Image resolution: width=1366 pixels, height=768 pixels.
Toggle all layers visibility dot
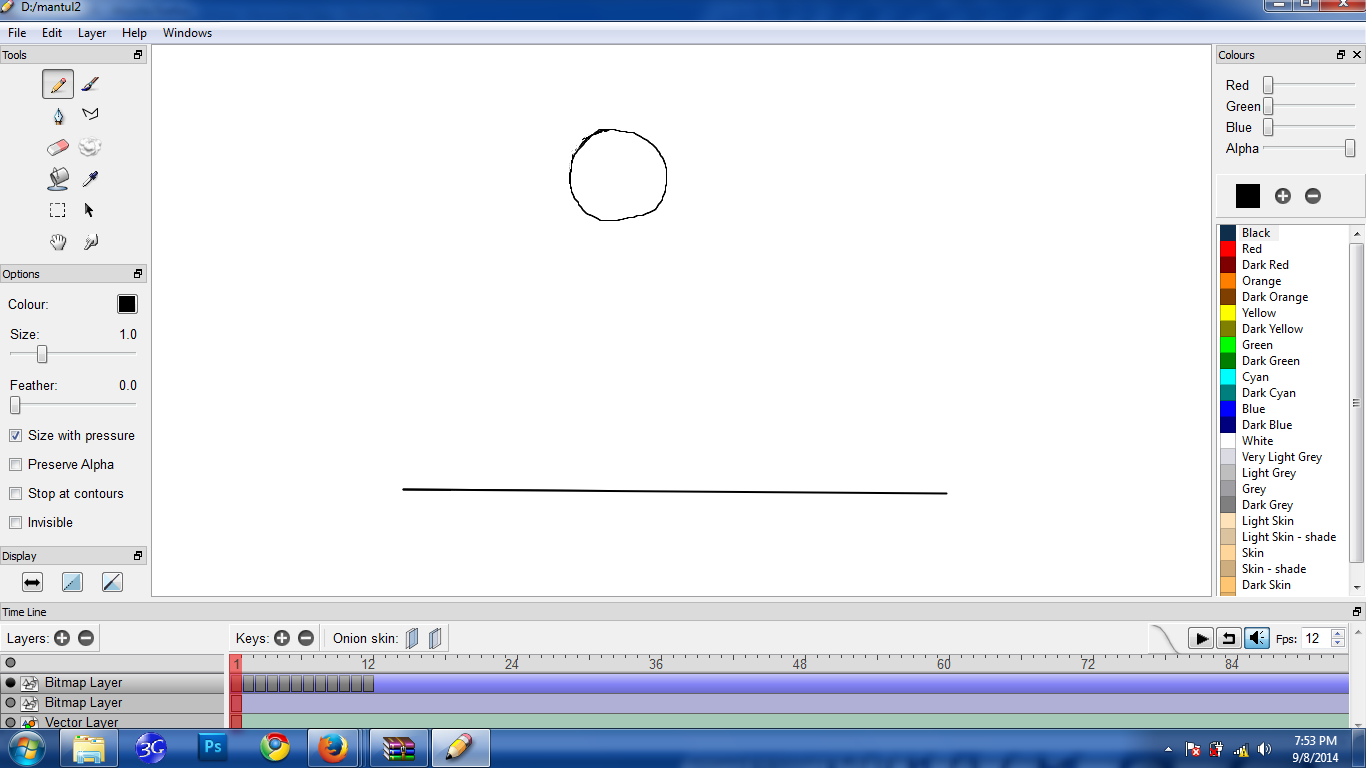tap(11, 662)
